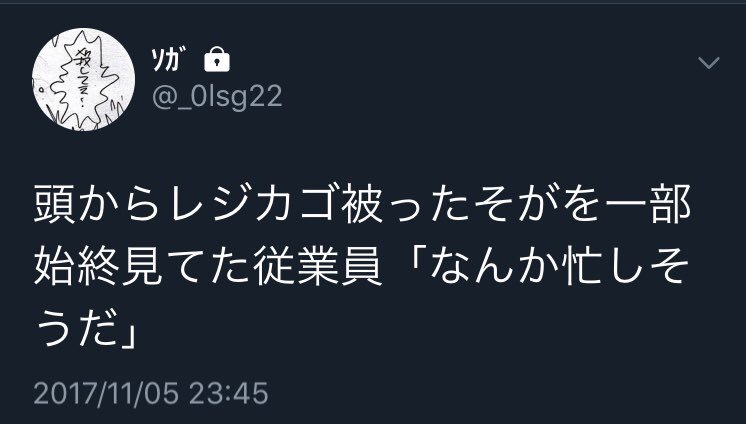This screenshot has height=424, width=746.
Task: Click the last tweet line うだ」
Action: point(86,328)
